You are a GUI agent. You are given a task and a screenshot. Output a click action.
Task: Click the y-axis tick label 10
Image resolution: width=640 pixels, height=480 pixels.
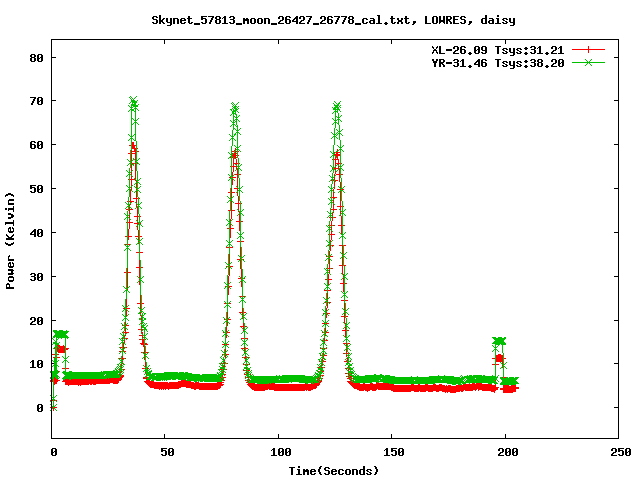(36, 364)
